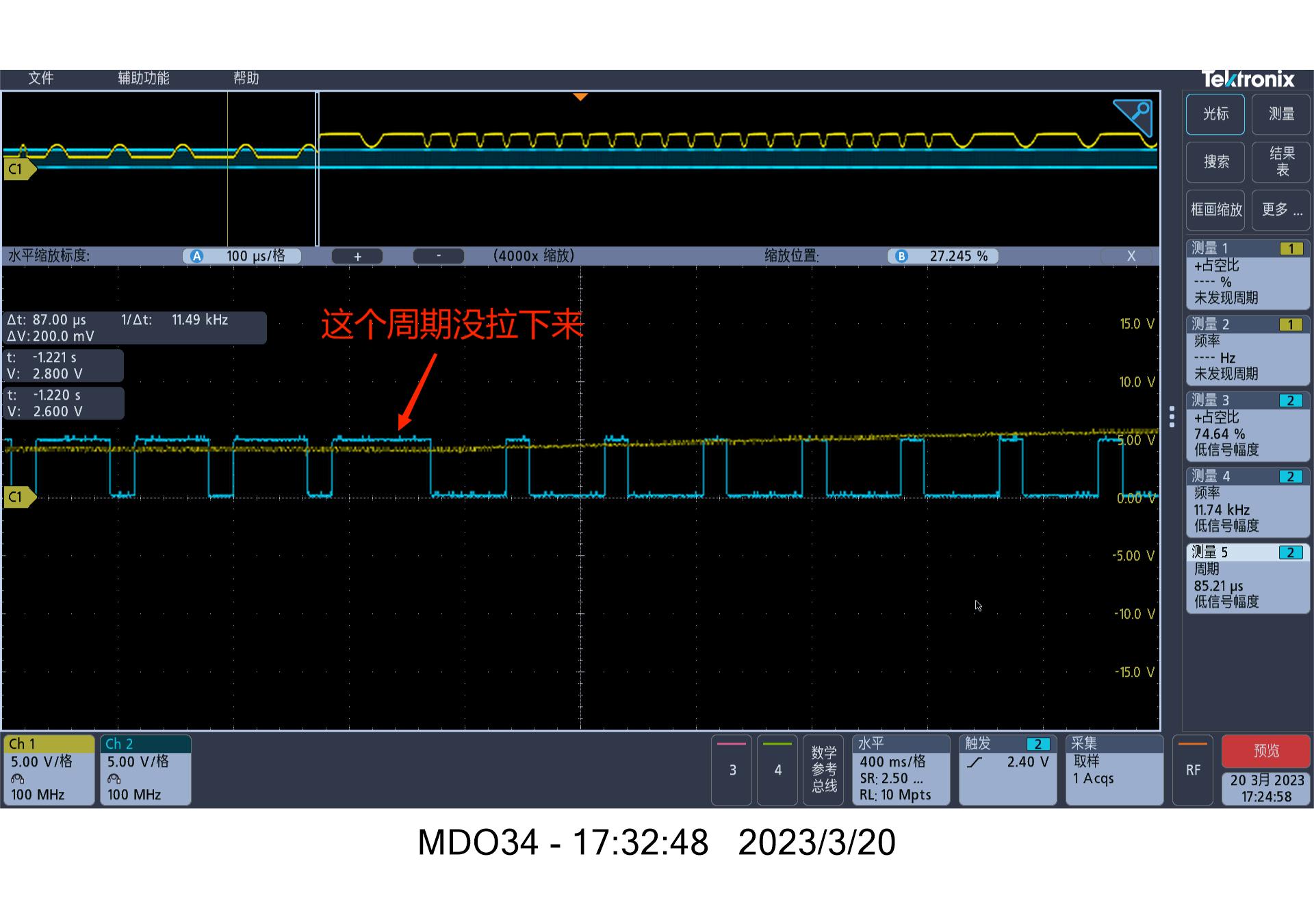Click the 测量 3 source channel 2 tag
The image size is (1314, 924).
1291,400
